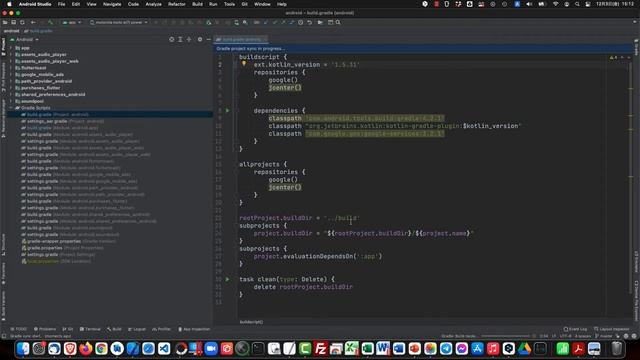Open the Navigate menu

(112, 4)
